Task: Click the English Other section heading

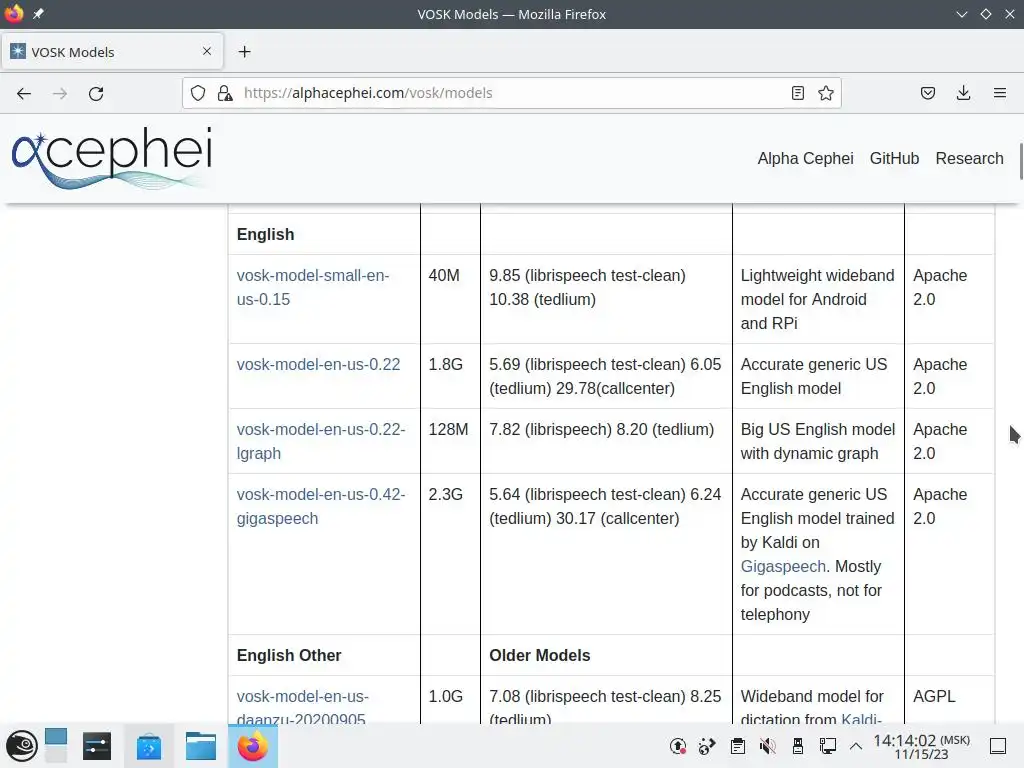Action: tap(289, 656)
